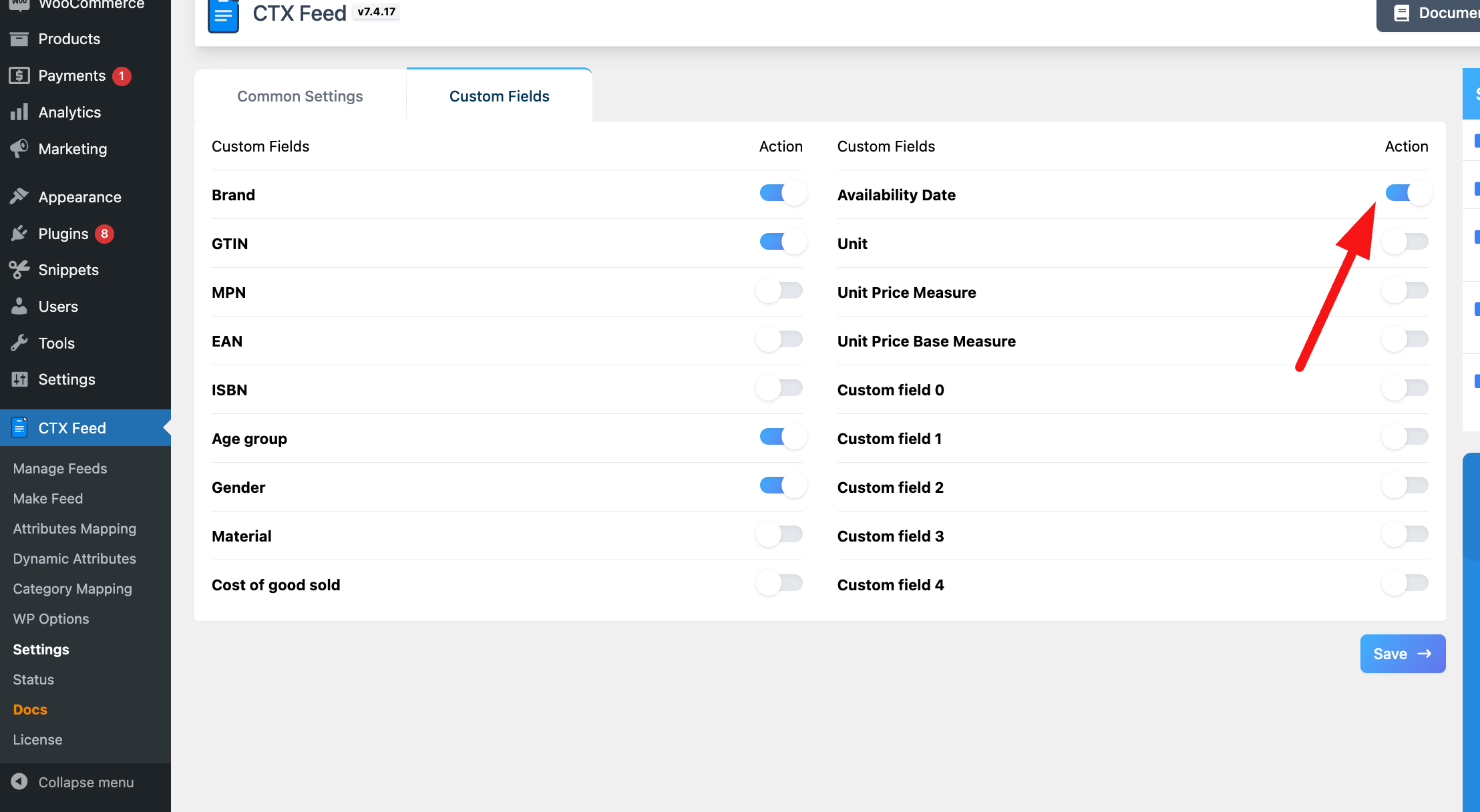Viewport: 1480px width, 812px height.
Task: Click the Snippets scissors icon
Action: 19,270
